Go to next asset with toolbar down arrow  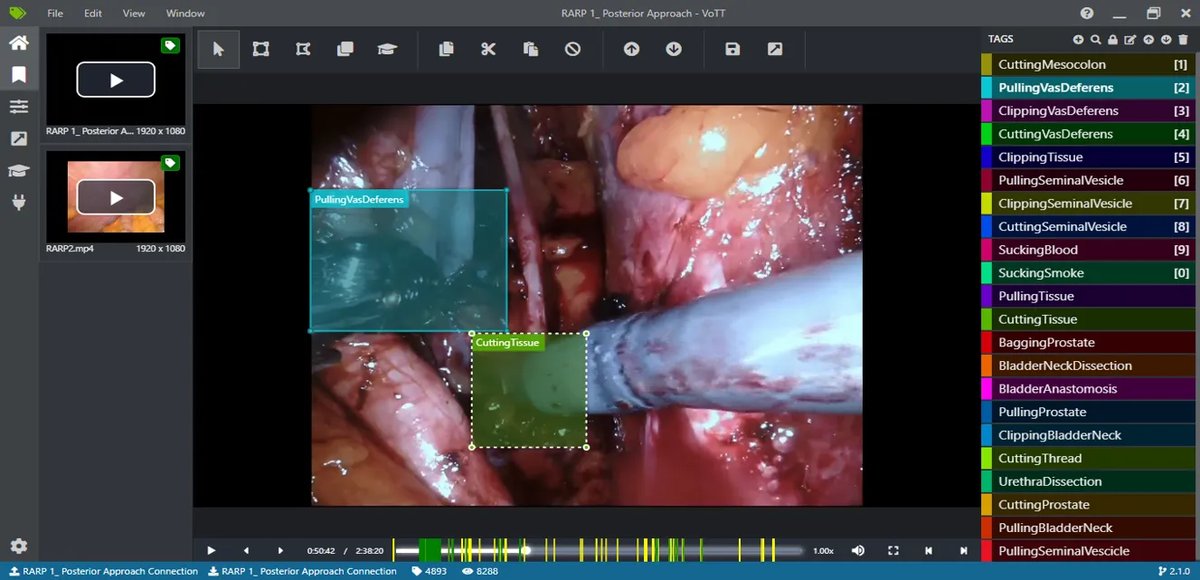pos(674,49)
